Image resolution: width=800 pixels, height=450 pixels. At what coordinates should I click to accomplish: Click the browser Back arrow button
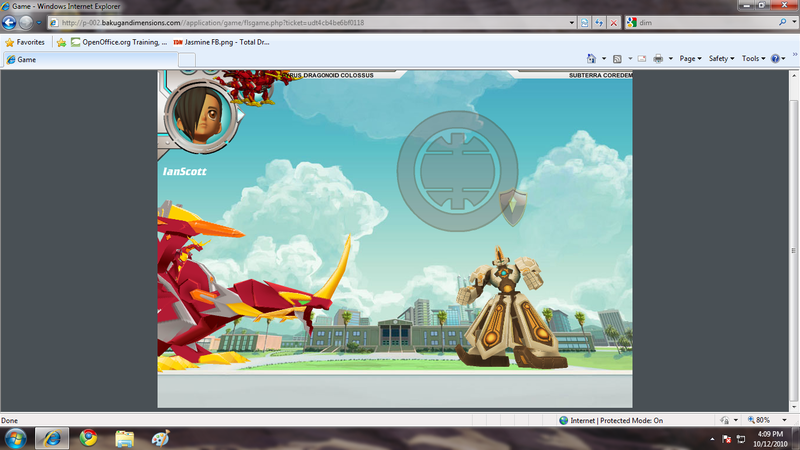(11, 22)
